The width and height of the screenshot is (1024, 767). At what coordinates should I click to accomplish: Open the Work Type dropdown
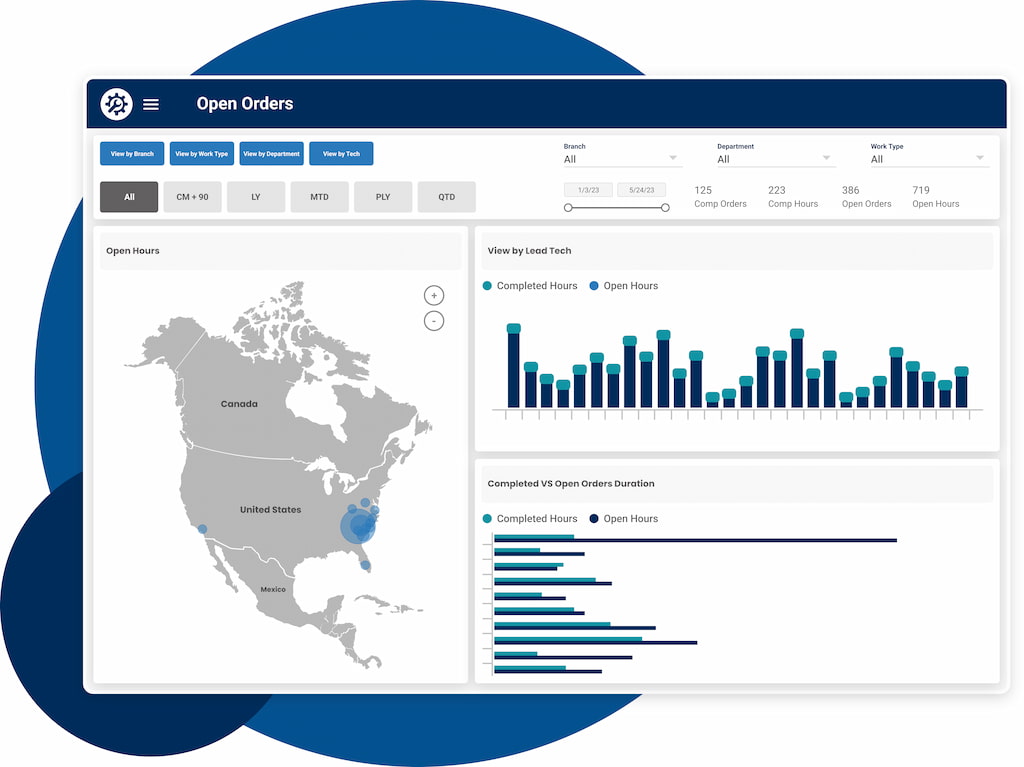928,159
